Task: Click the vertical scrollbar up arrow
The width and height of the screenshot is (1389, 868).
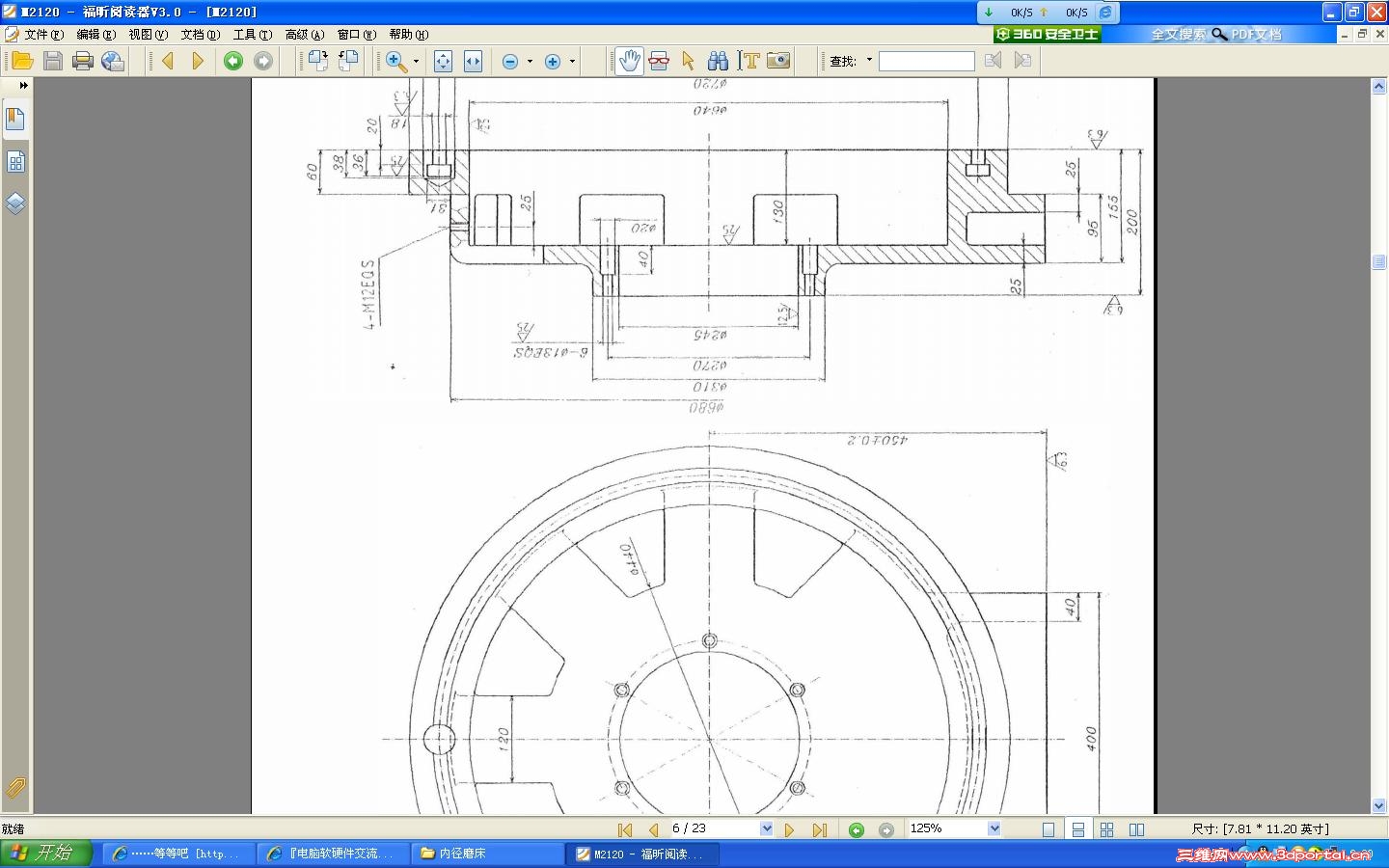Action: pos(1378,87)
